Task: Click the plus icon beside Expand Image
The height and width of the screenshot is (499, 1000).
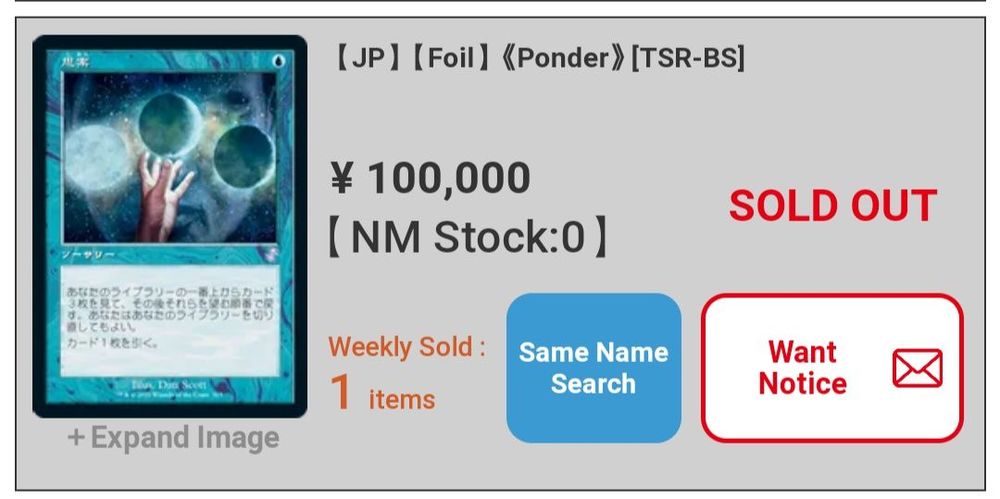Action: point(75,438)
